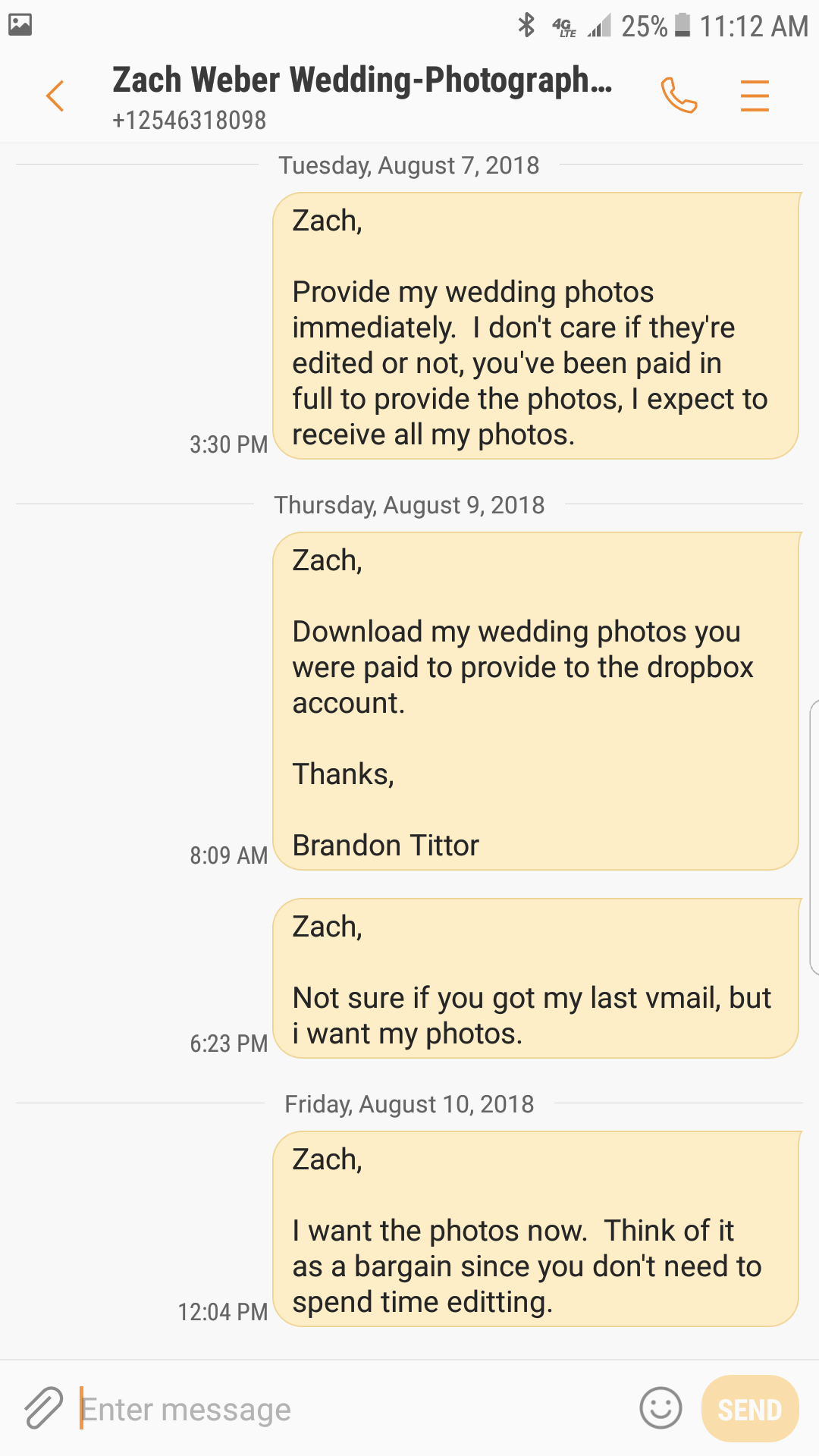
Task: Tap the Tuesday, August 7, 2018 date divider
Action: [x=409, y=165]
